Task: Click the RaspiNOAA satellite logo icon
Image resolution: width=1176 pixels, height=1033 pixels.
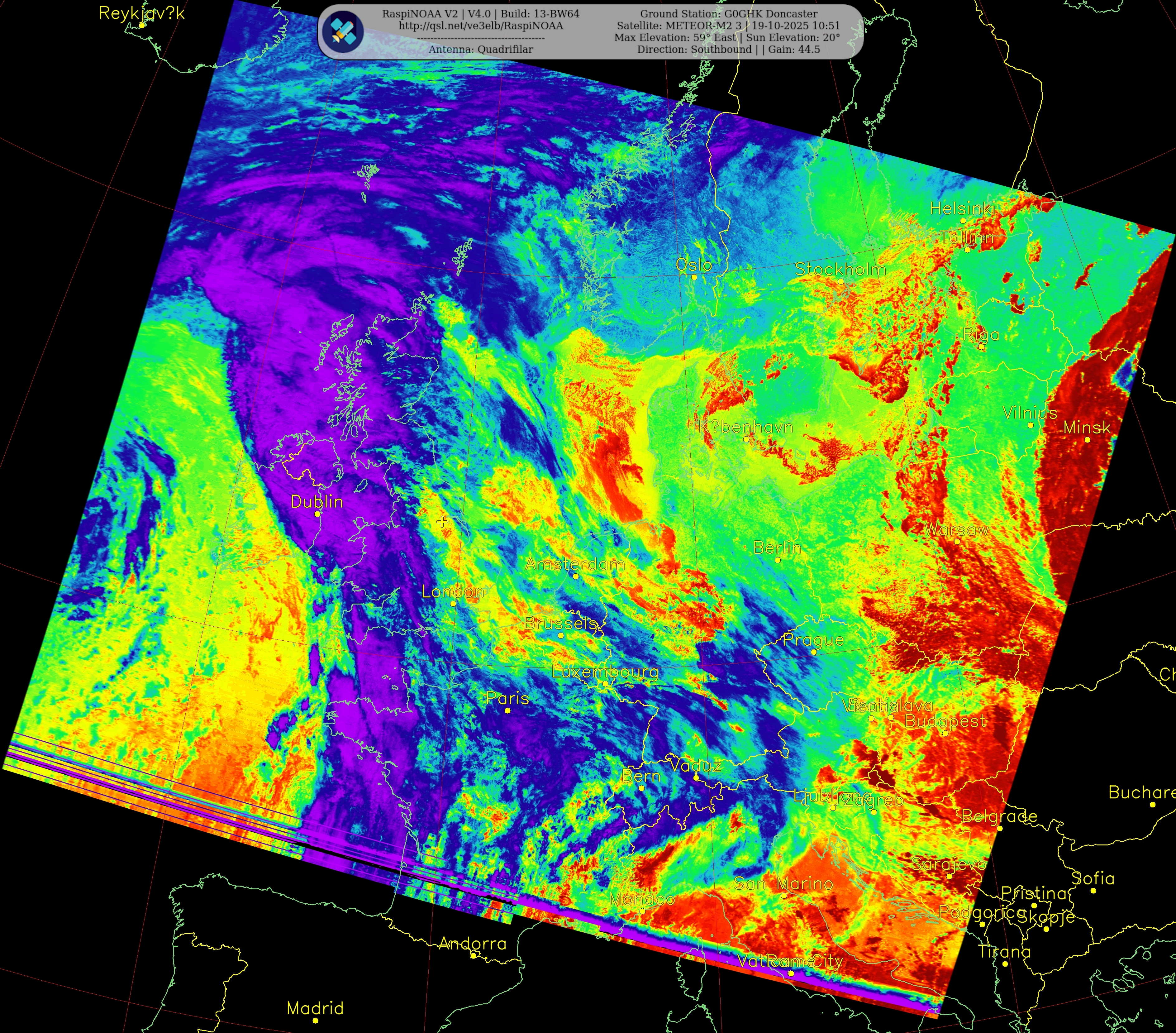Action: pos(343,32)
